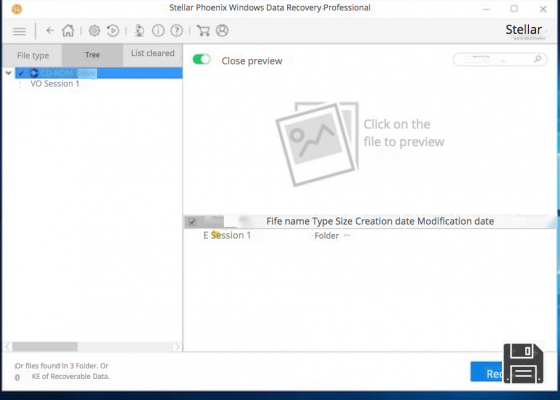Click the microscope deep scan icon
Image resolution: width=560 pixels, height=400 pixels.
(139, 31)
